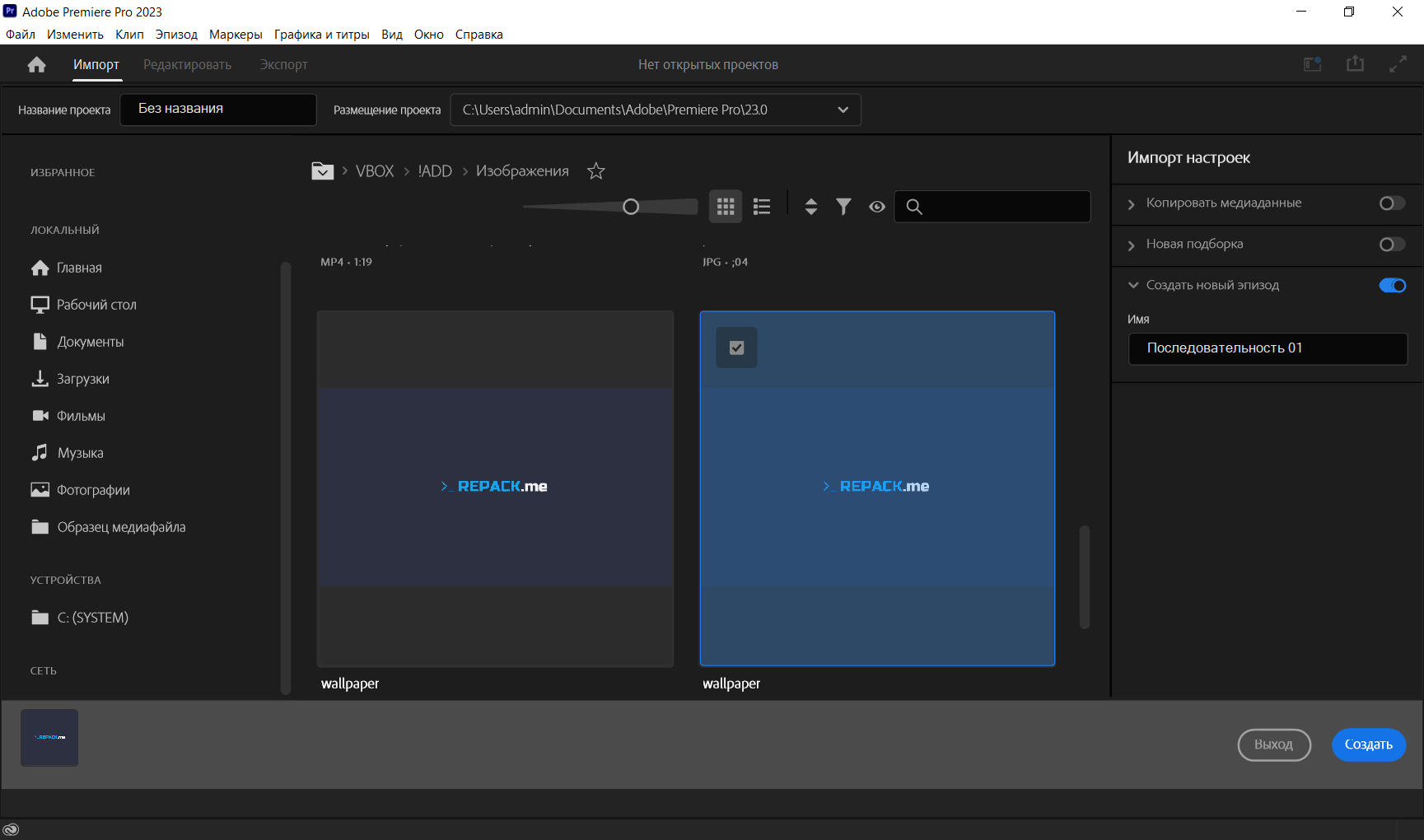Switch to the Редактировать tab
This screenshot has width=1424, height=840.
click(187, 65)
